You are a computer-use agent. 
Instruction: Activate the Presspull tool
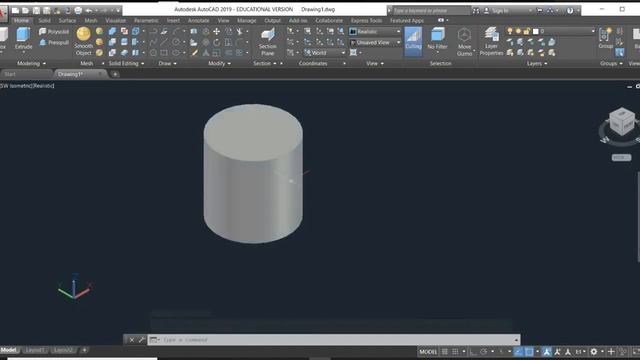[x=54, y=42]
